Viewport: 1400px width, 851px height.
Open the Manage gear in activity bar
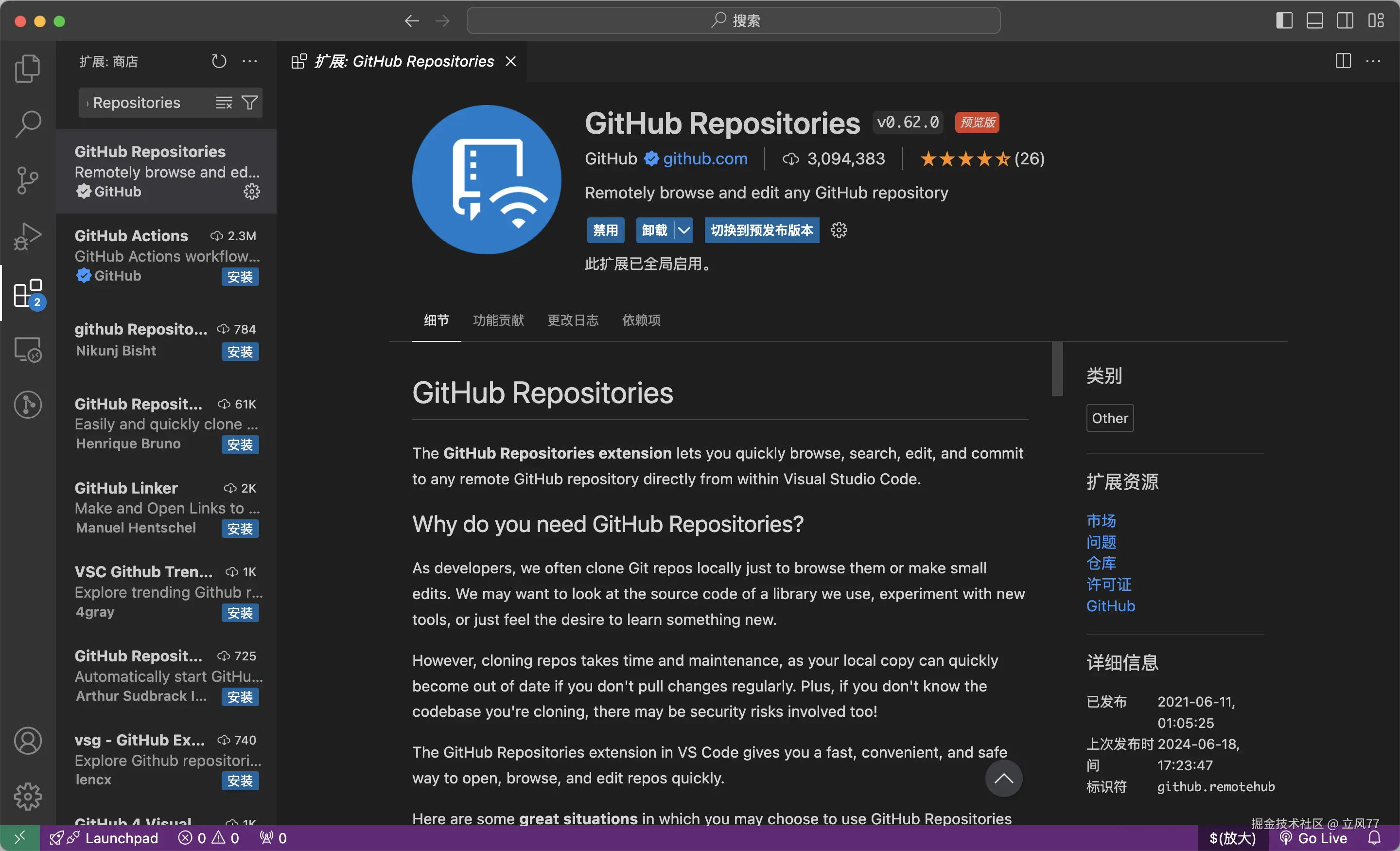(x=27, y=797)
